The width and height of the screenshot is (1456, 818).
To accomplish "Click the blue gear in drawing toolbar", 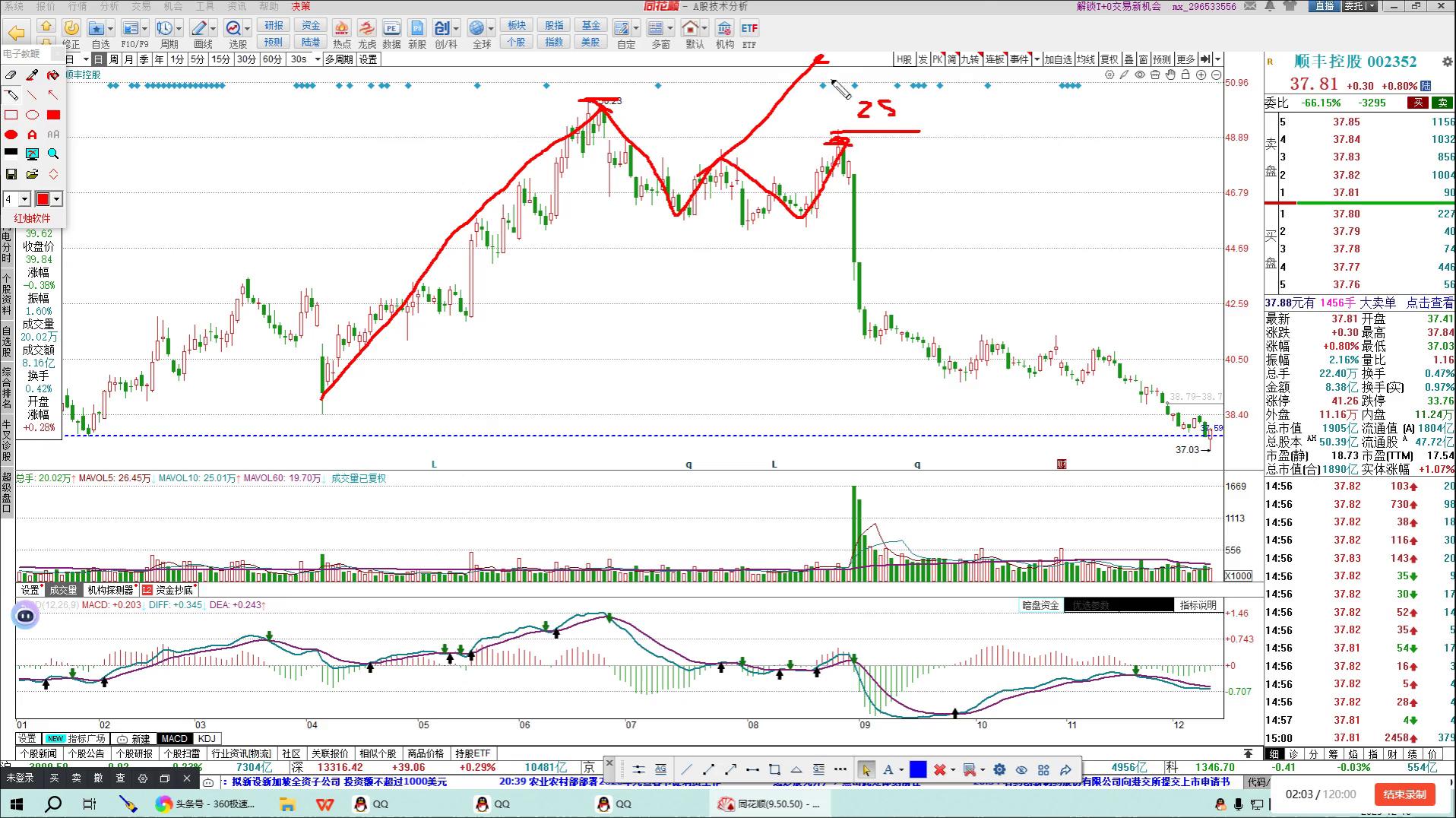I will 999,769.
